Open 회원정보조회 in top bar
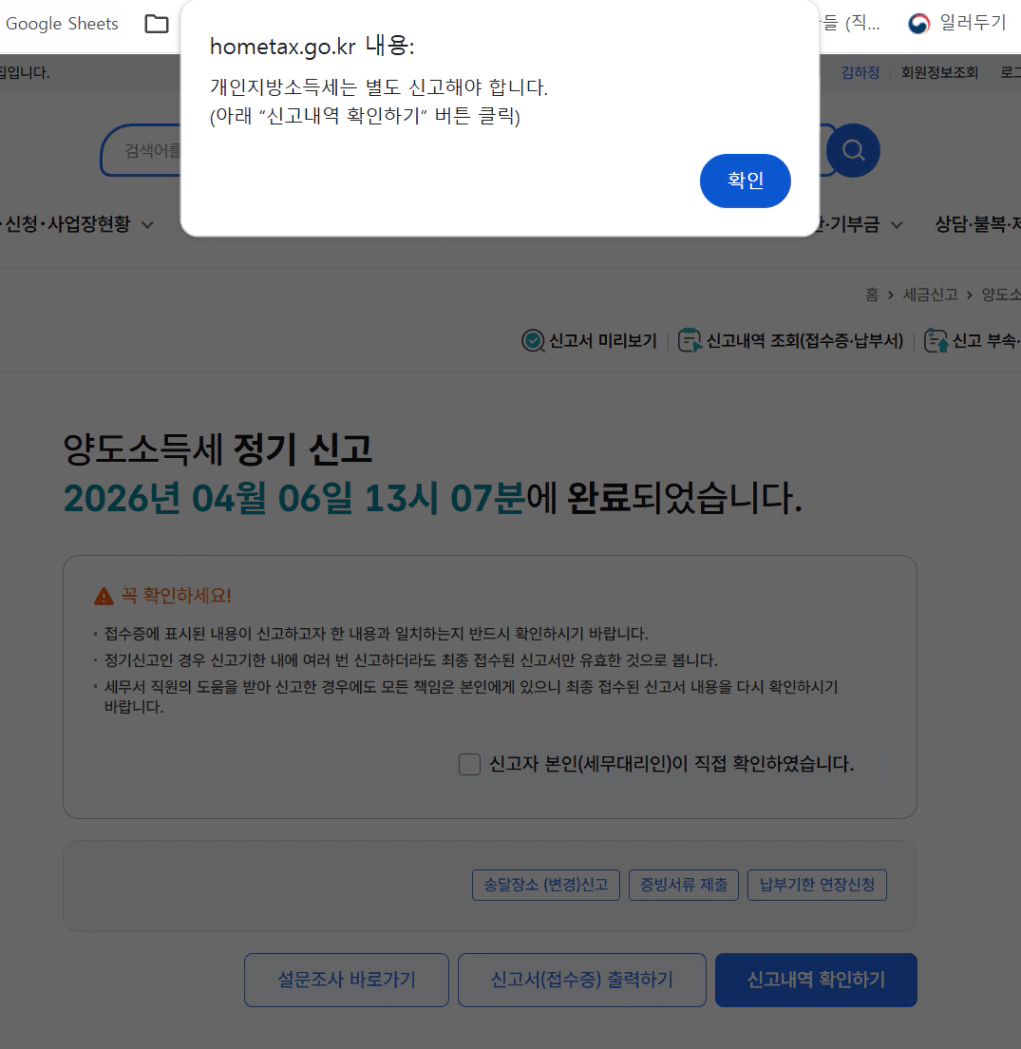This screenshot has height=1049, width=1021. click(x=939, y=72)
